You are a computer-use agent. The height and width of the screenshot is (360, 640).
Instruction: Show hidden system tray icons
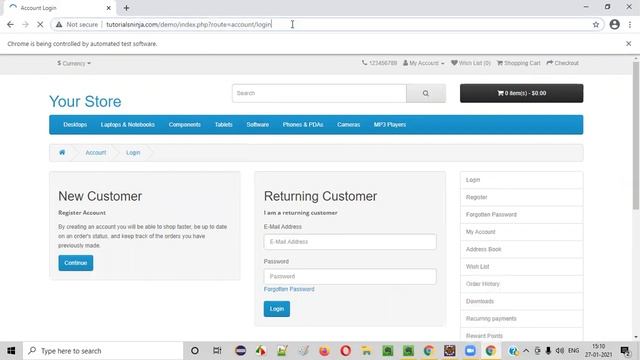click(x=526, y=351)
